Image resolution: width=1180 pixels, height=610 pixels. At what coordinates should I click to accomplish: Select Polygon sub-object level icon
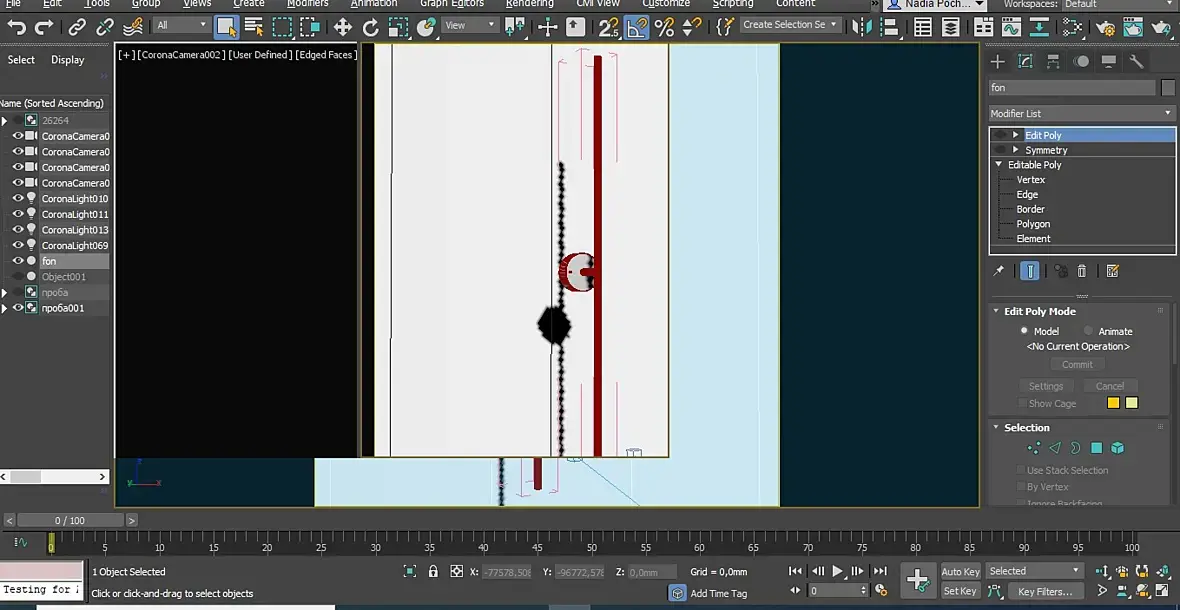pyautogui.click(x=1096, y=448)
